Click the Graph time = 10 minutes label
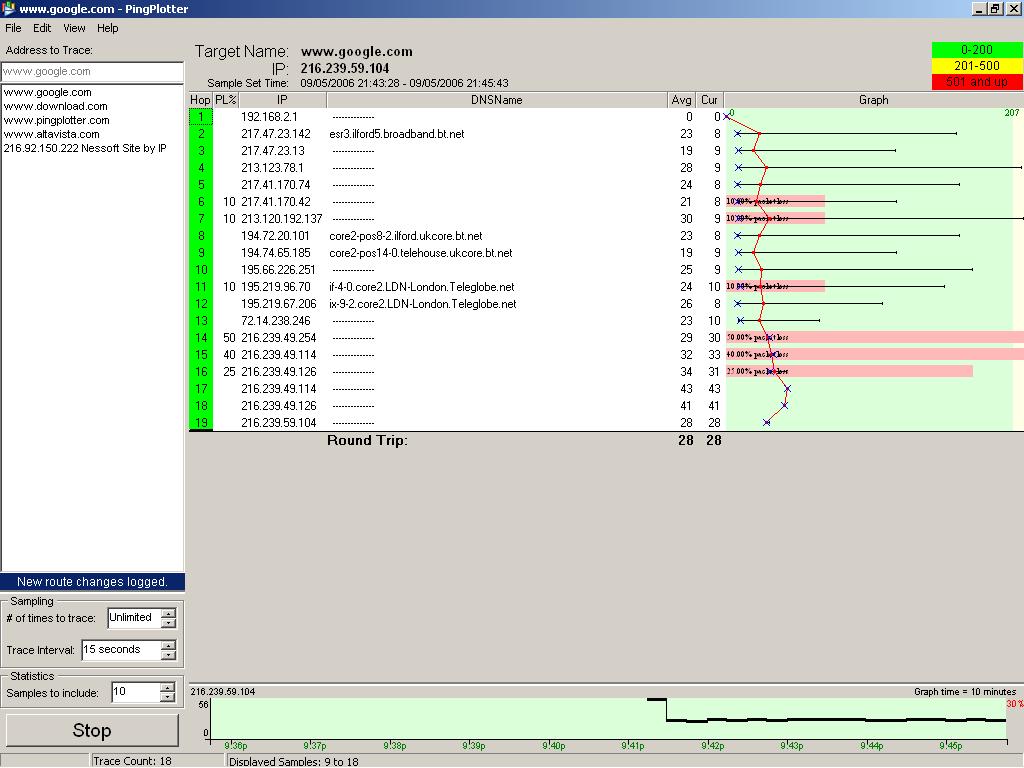Screen dimensions: 1024x768 pyautogui.click(x=965, y=692)
